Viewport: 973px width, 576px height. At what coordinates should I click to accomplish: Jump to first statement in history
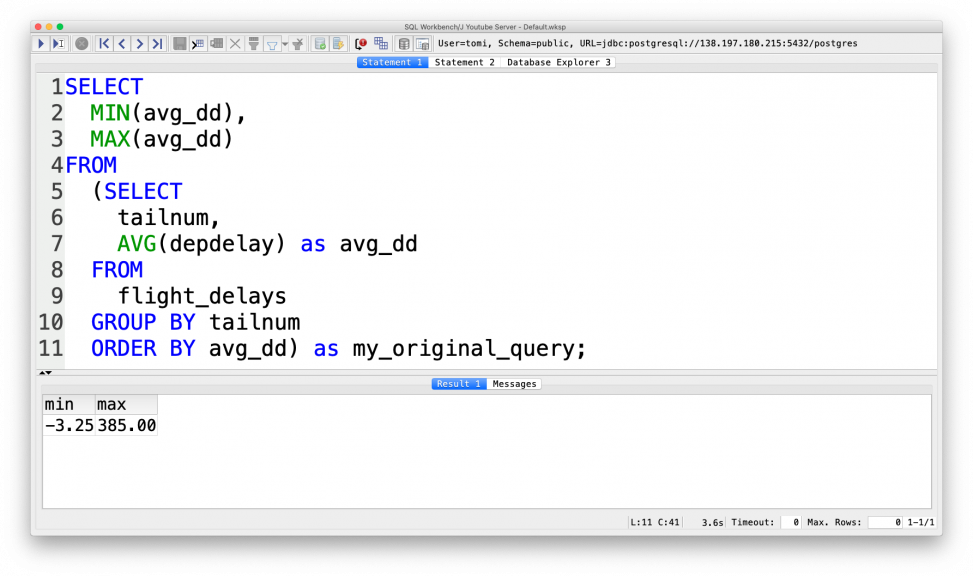pos(103,43)
